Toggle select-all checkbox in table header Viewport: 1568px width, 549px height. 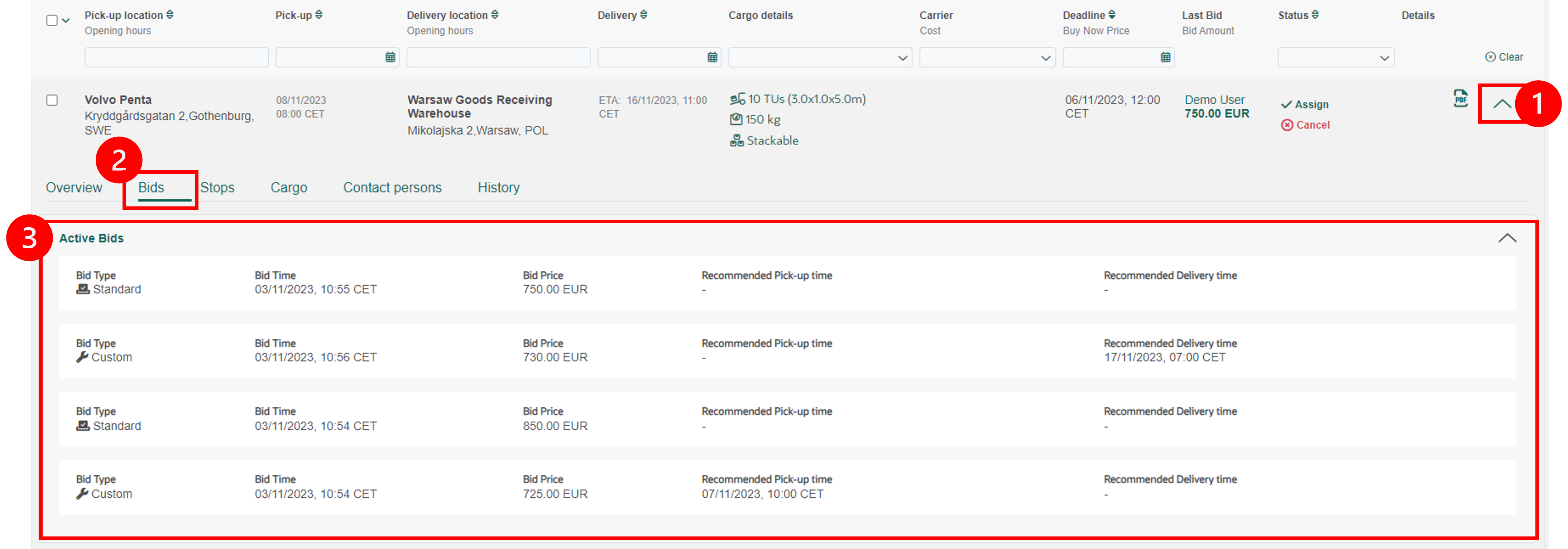pyautogui.click(x=52, y=20)
